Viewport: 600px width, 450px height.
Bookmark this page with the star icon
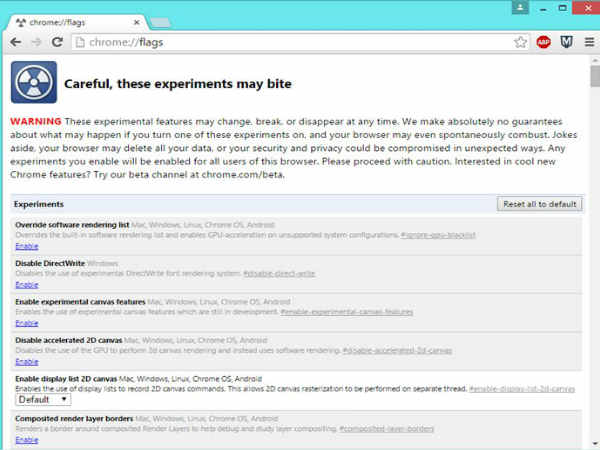[x=520, y=42]
